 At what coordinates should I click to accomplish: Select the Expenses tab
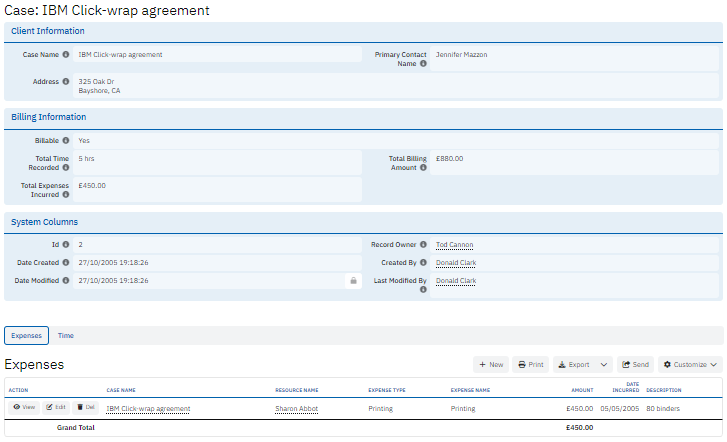point(26,336)
